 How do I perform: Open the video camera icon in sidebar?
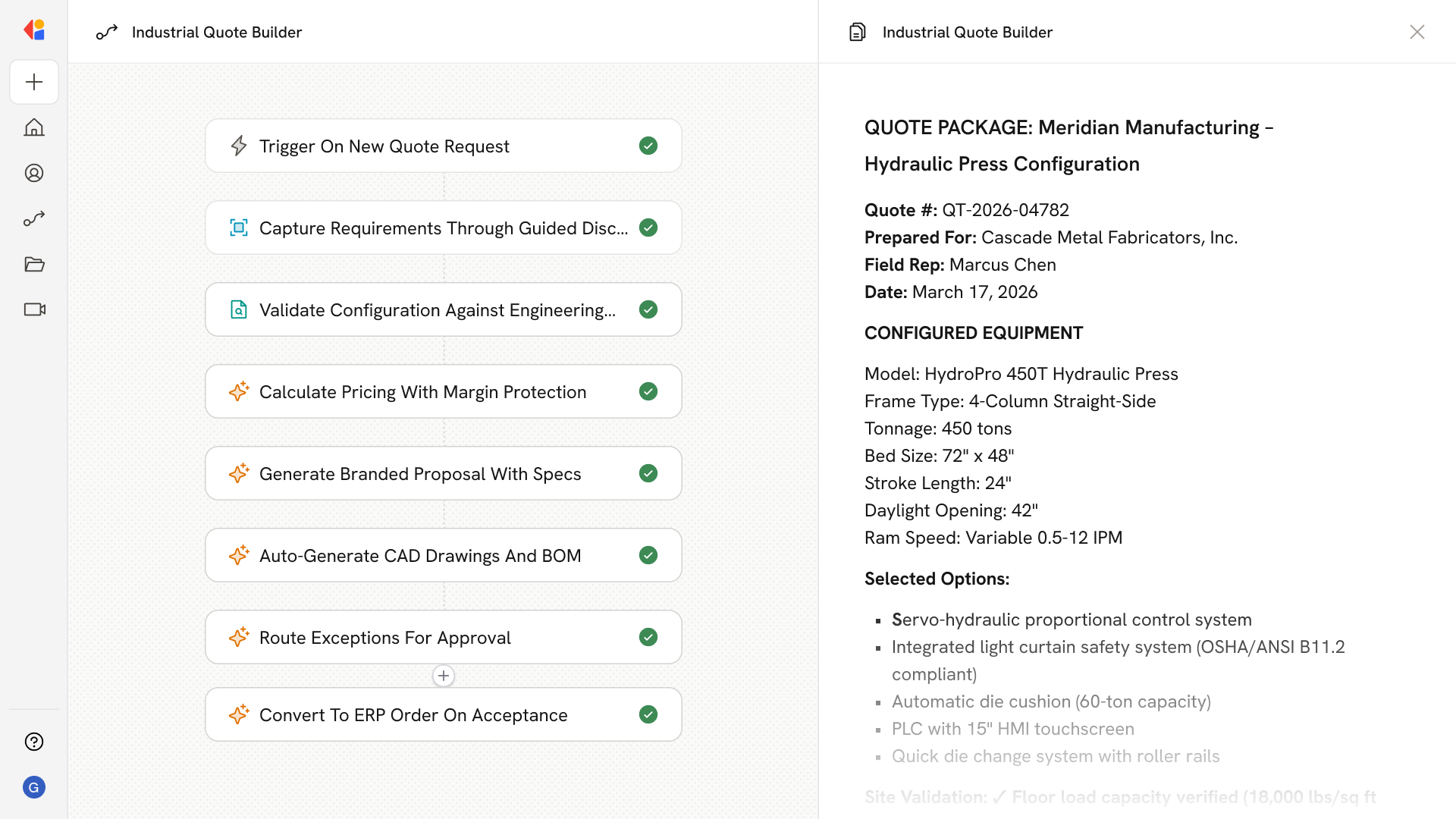(x=34, y=309)
